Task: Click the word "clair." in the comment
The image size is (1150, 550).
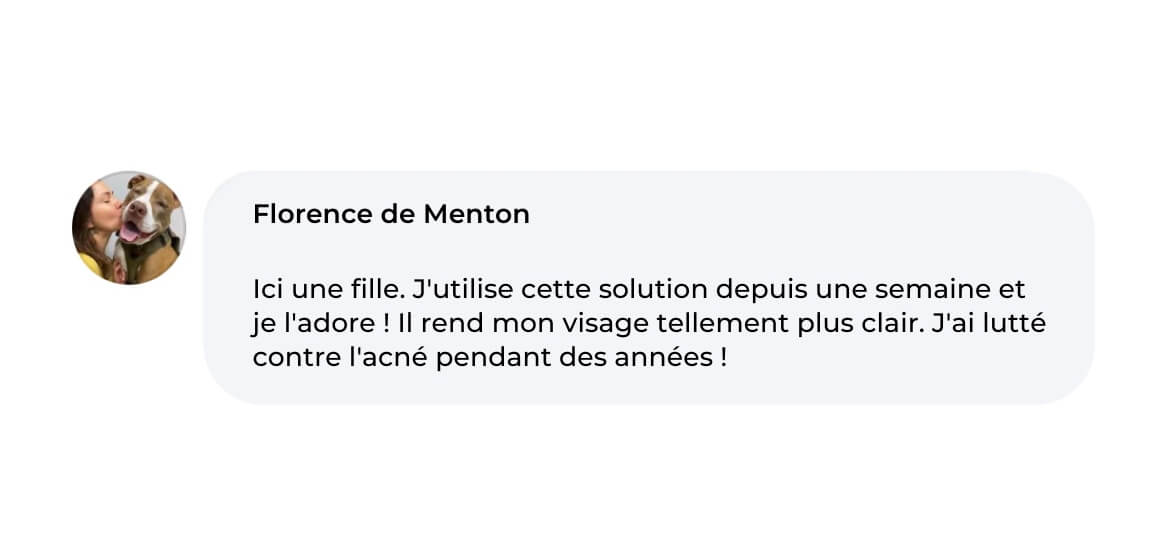Action: [882, 323]
